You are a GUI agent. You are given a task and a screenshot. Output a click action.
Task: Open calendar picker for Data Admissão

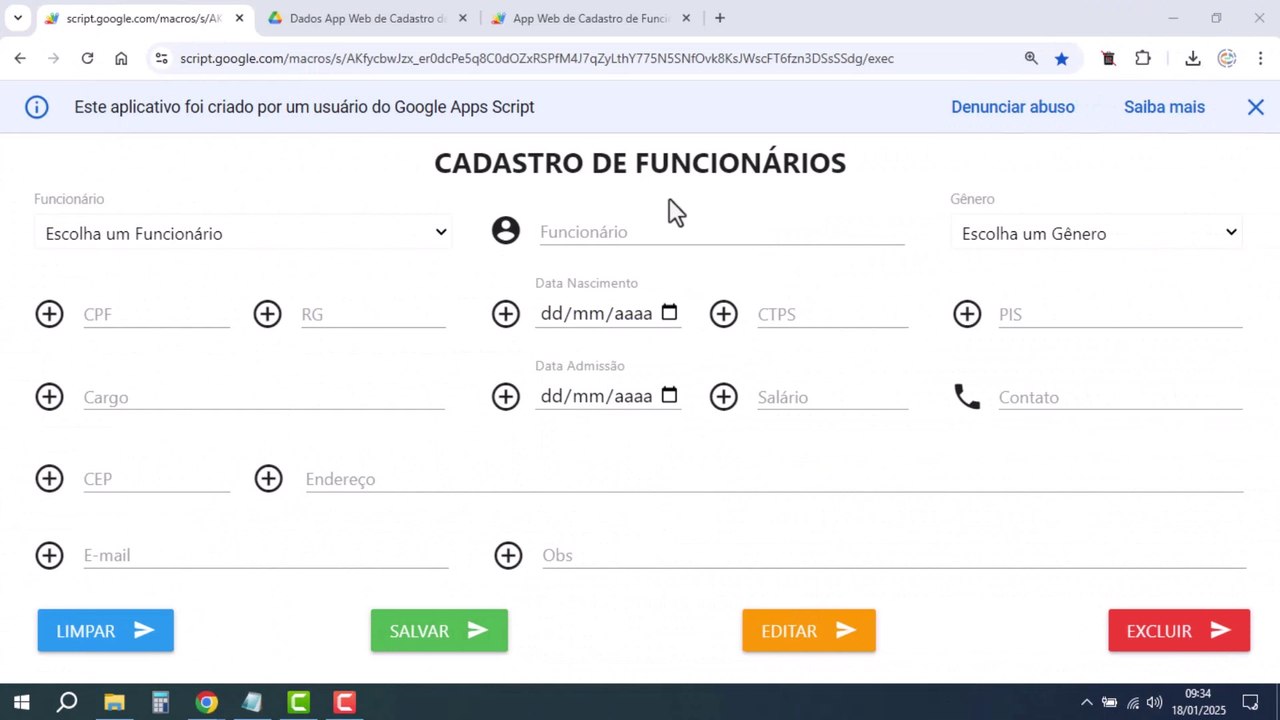pyautogui.click(x=670, y=395)
